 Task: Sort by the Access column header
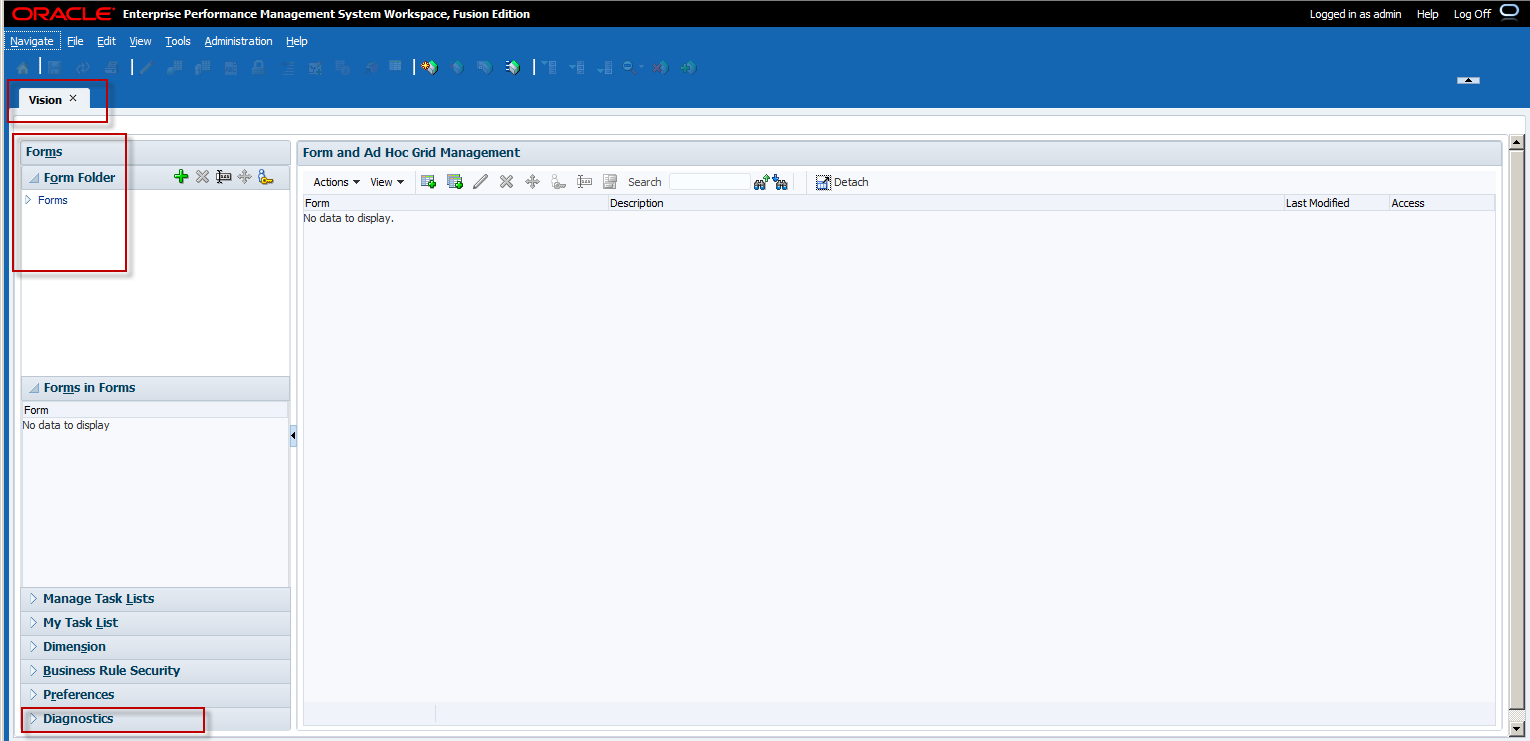click(x=1442, y=203)
